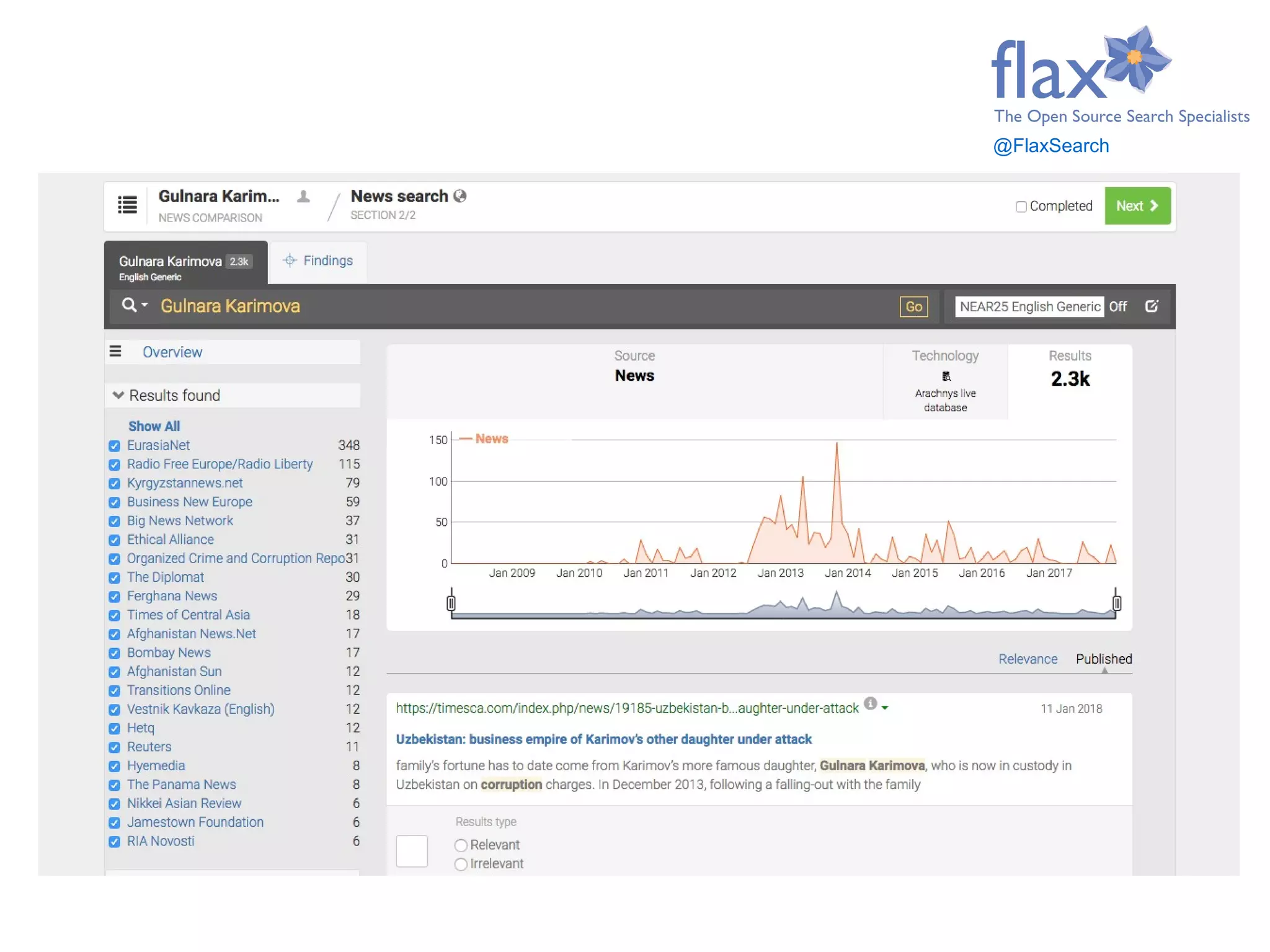Click the Afghanistan News.Net source
Image resolution: width=1270 pixels, height=952 pixels.
click(191, 634)
